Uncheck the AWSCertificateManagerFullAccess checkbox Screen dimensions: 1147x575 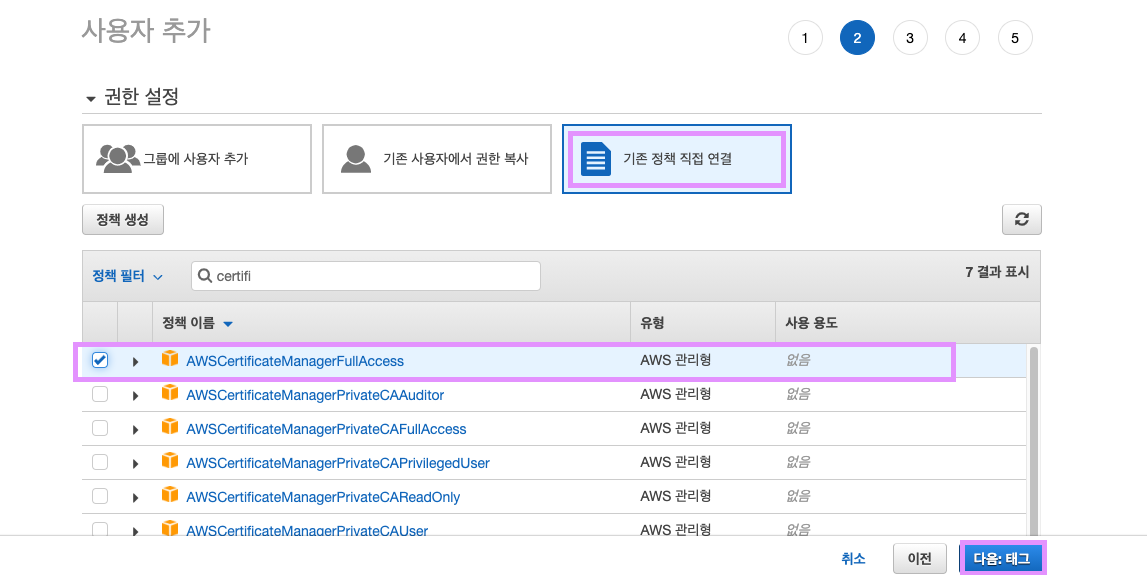pyautogui.click(x=100, y=360)
